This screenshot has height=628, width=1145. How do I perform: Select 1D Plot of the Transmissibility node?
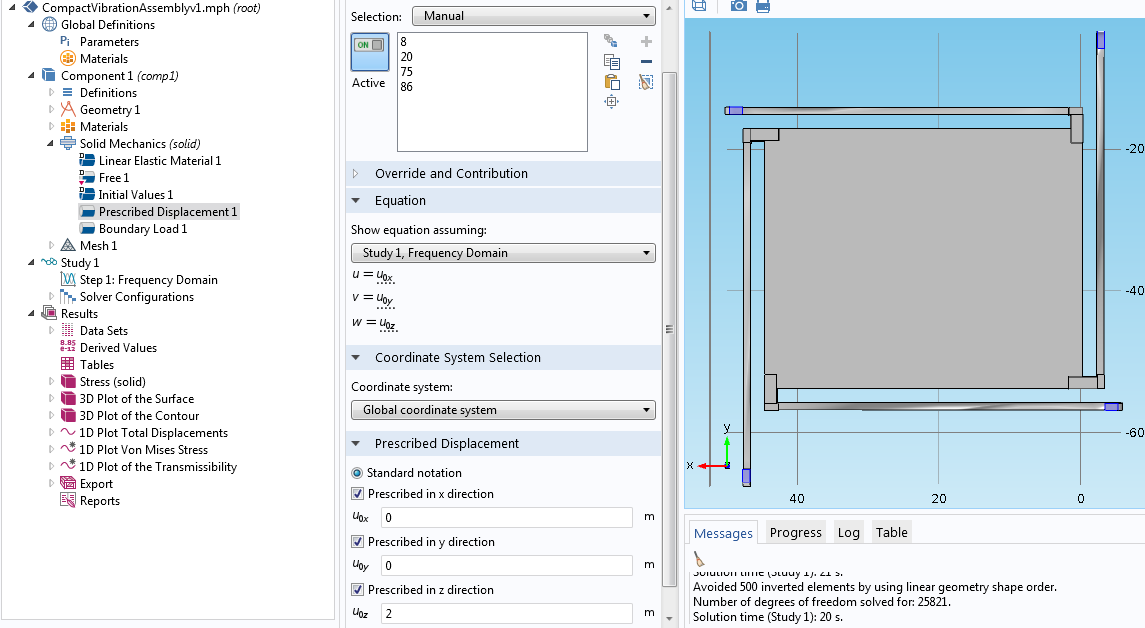tap(158, 467)
